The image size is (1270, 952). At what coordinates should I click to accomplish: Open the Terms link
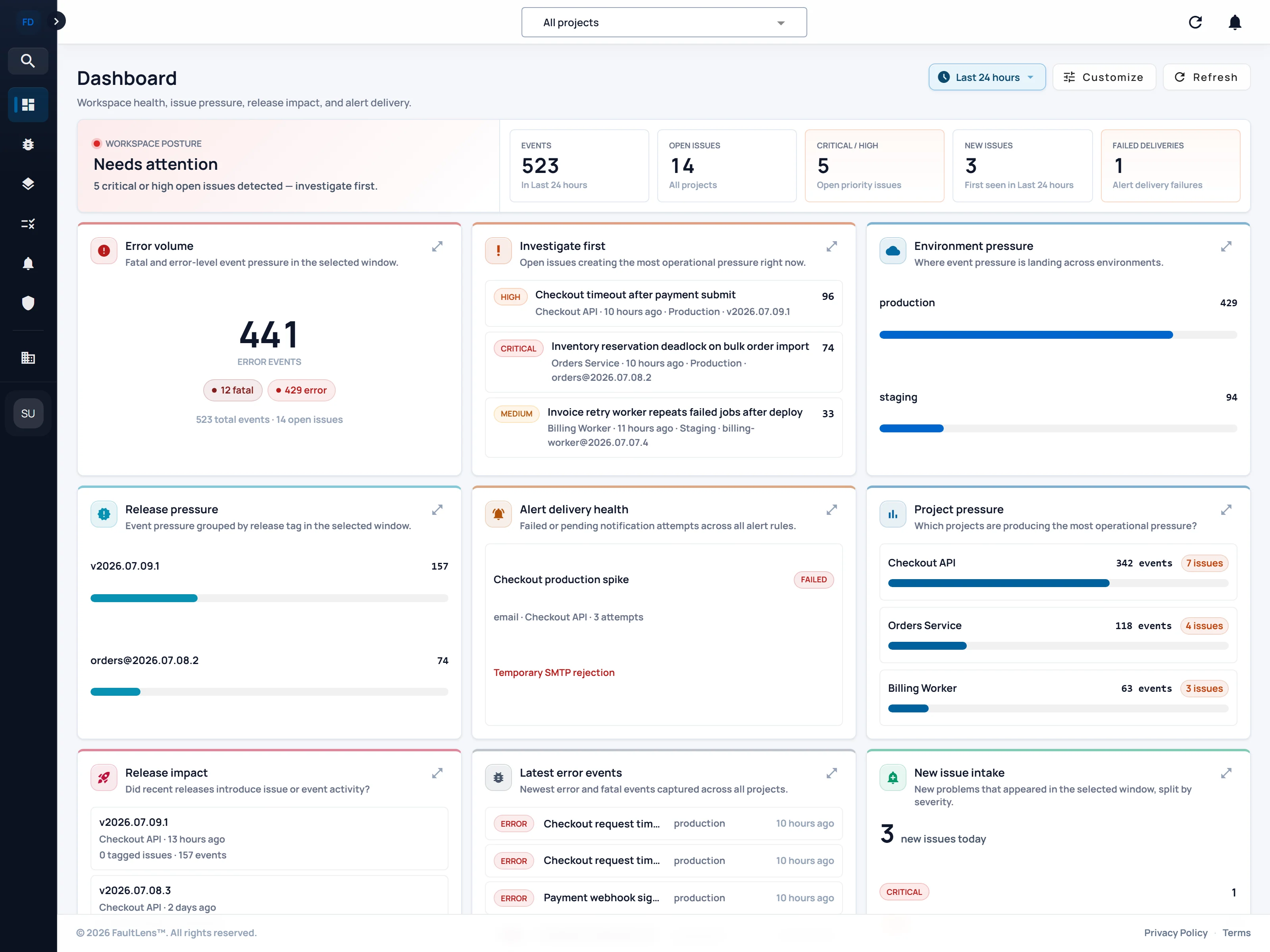[x=1236, y=933]
